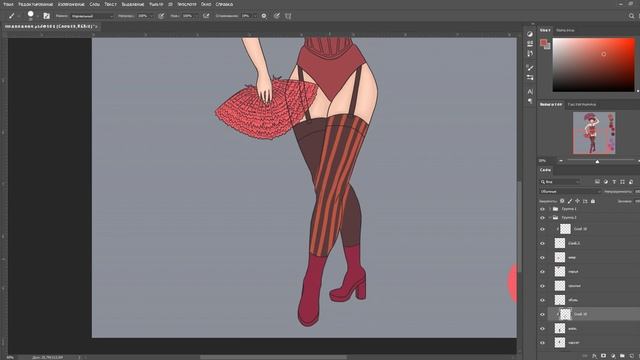The width and height of the screenshot is (640, 360).
Task: Hide the highlighted selected layer
Action: 542,314
